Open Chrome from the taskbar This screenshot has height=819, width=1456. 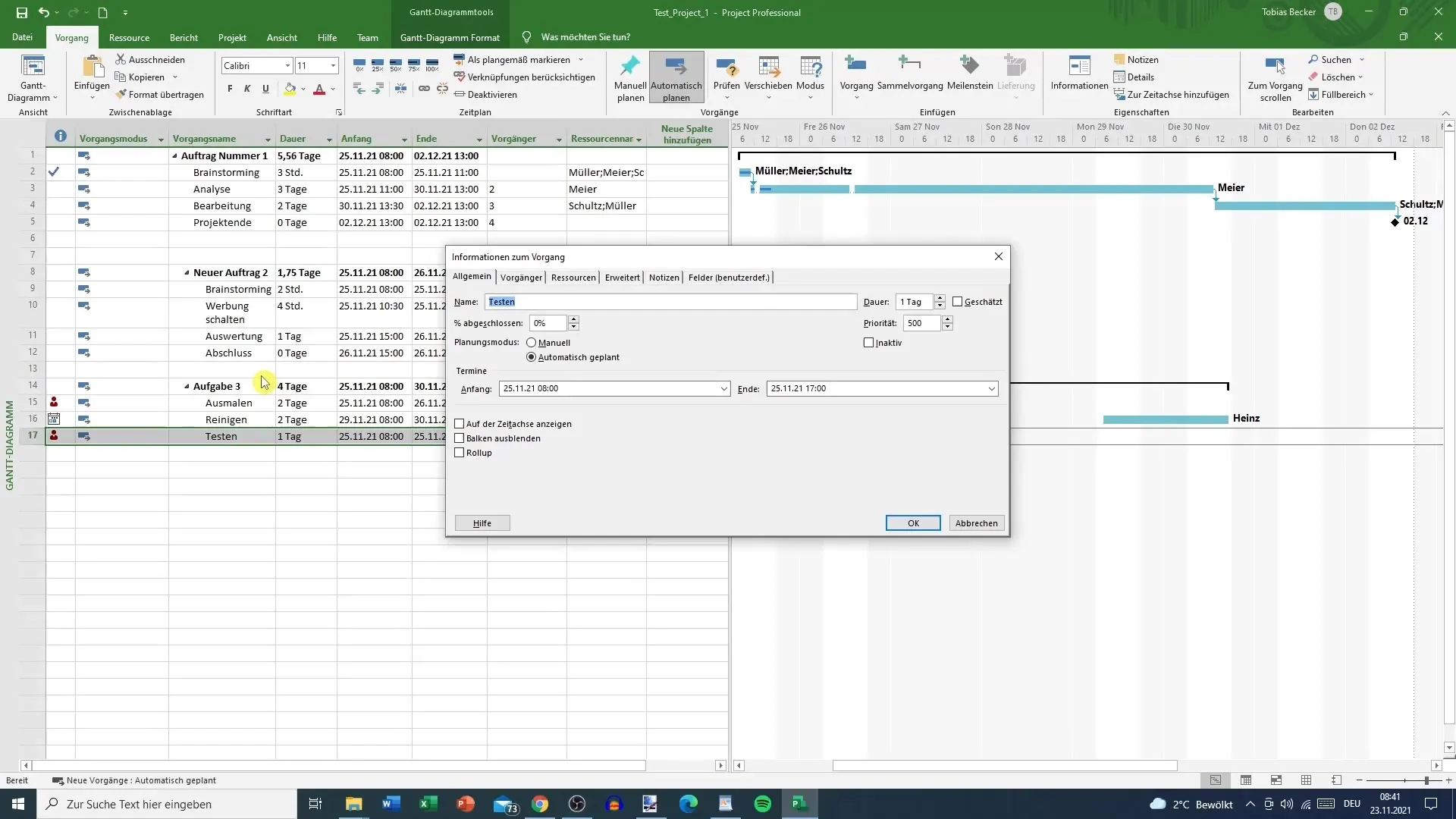click(x=540, y=804)
